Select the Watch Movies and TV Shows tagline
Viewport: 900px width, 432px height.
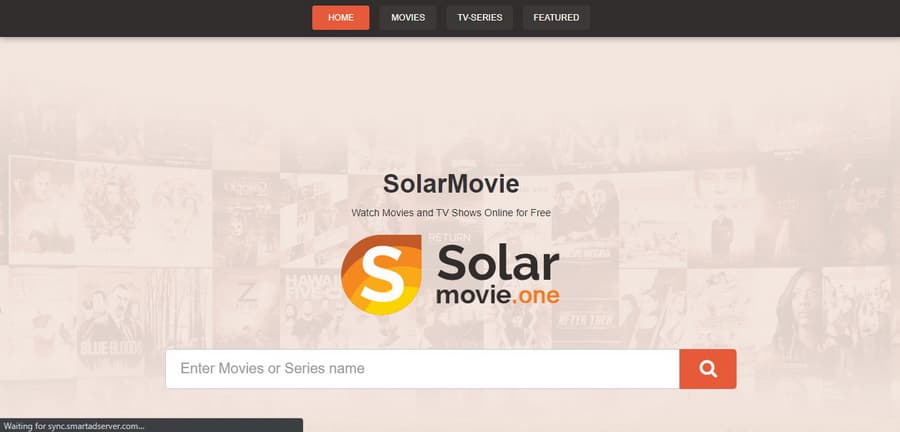(450, 213)
